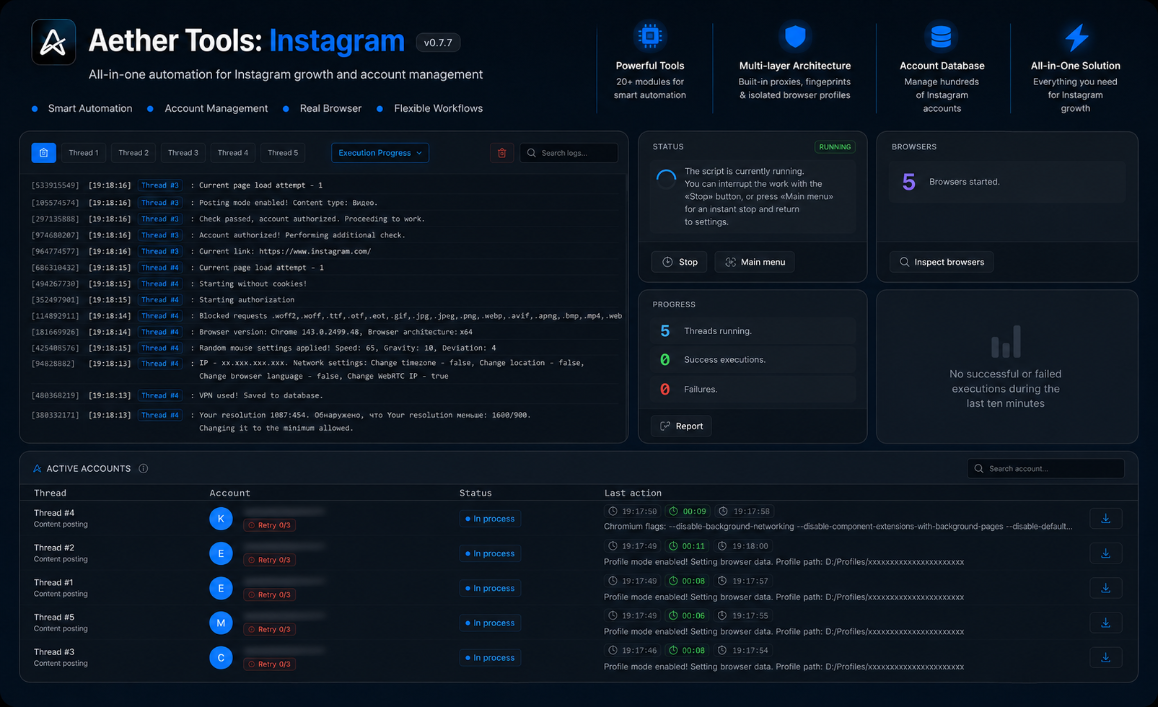Clear logs with the red trash icon

click(x=502, y=153)
